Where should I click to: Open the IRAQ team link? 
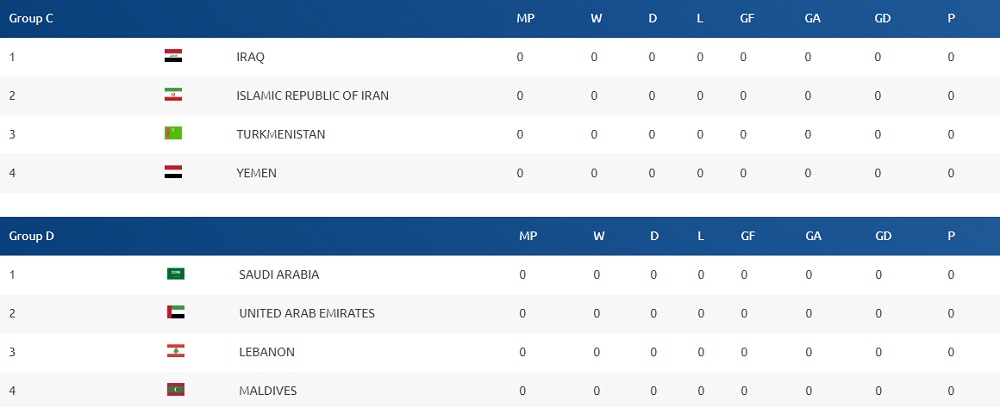click(250, 57)
